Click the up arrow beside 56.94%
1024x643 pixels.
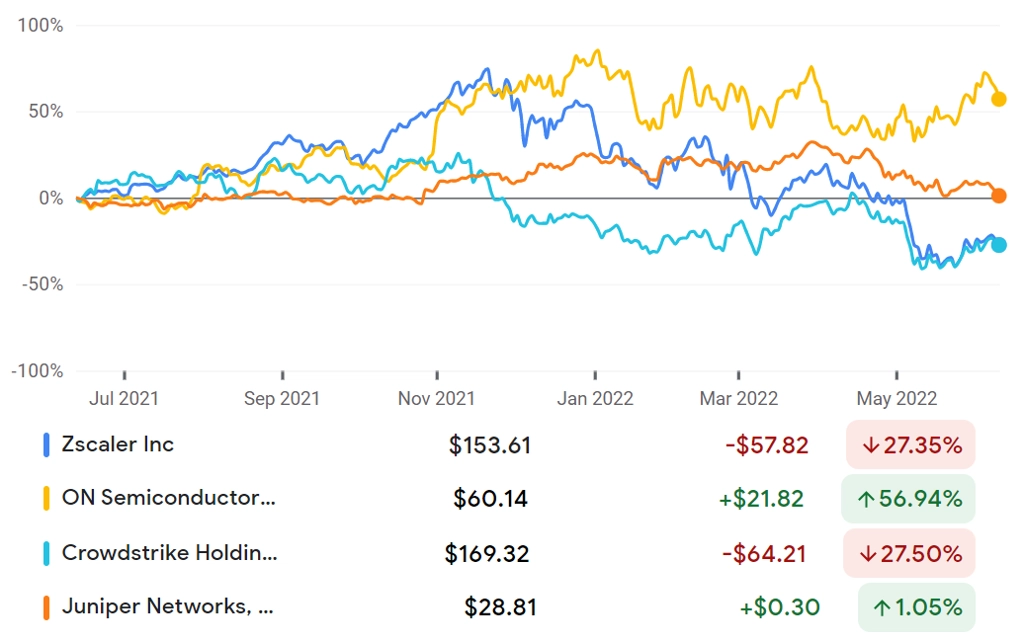tap(866, 500)
